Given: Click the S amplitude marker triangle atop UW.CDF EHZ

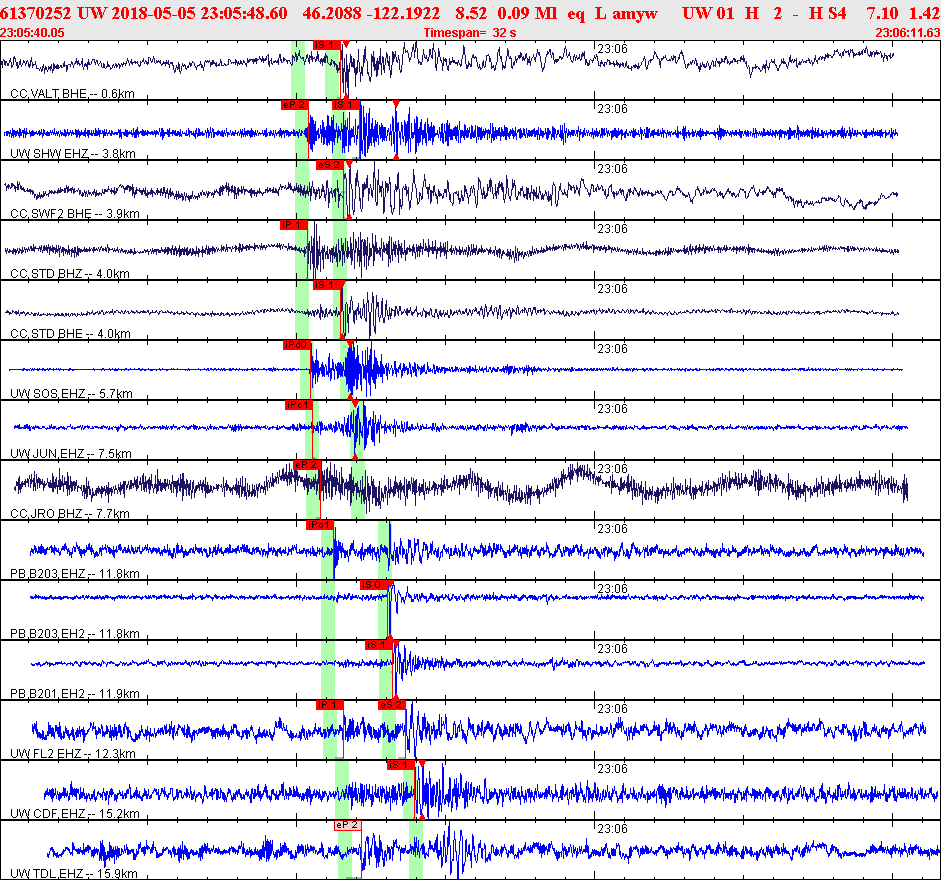Looking at the screenshot, I should pos(422,764).
